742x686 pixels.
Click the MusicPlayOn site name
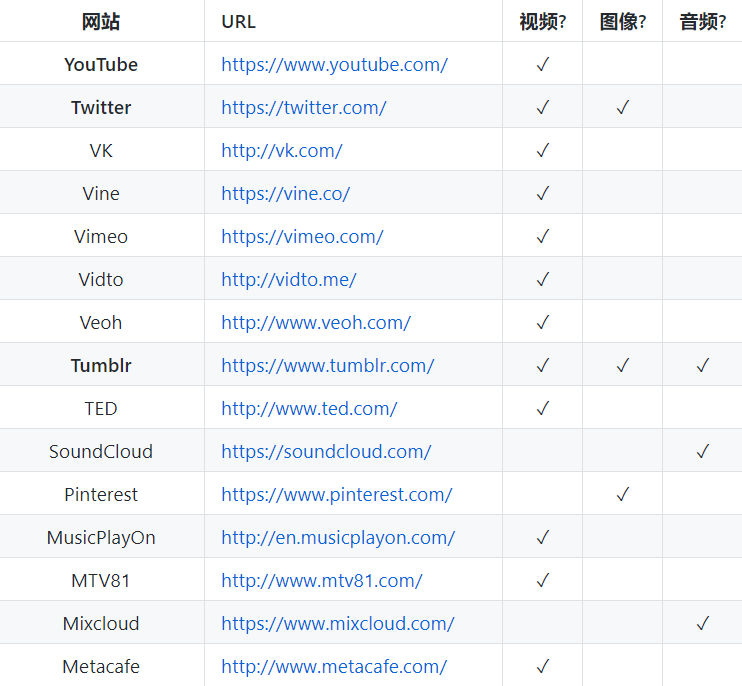[101, 538]
